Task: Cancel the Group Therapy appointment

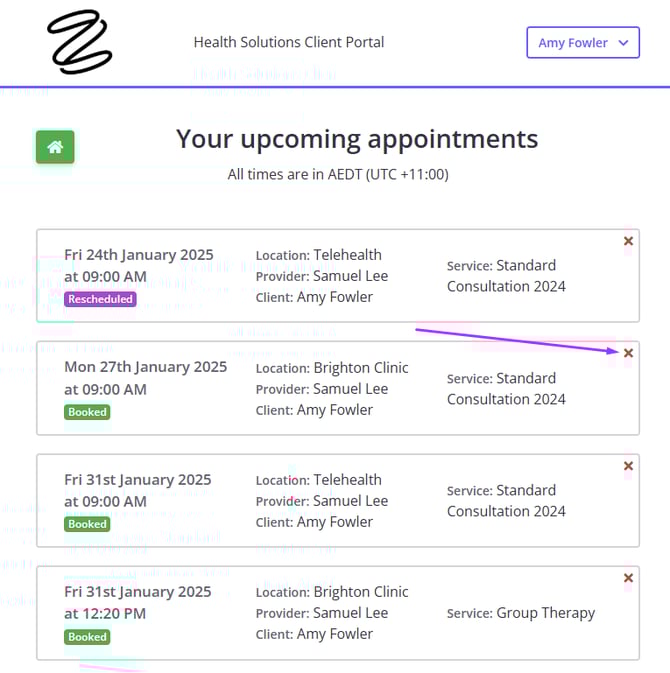Action: tap(628, 578)
